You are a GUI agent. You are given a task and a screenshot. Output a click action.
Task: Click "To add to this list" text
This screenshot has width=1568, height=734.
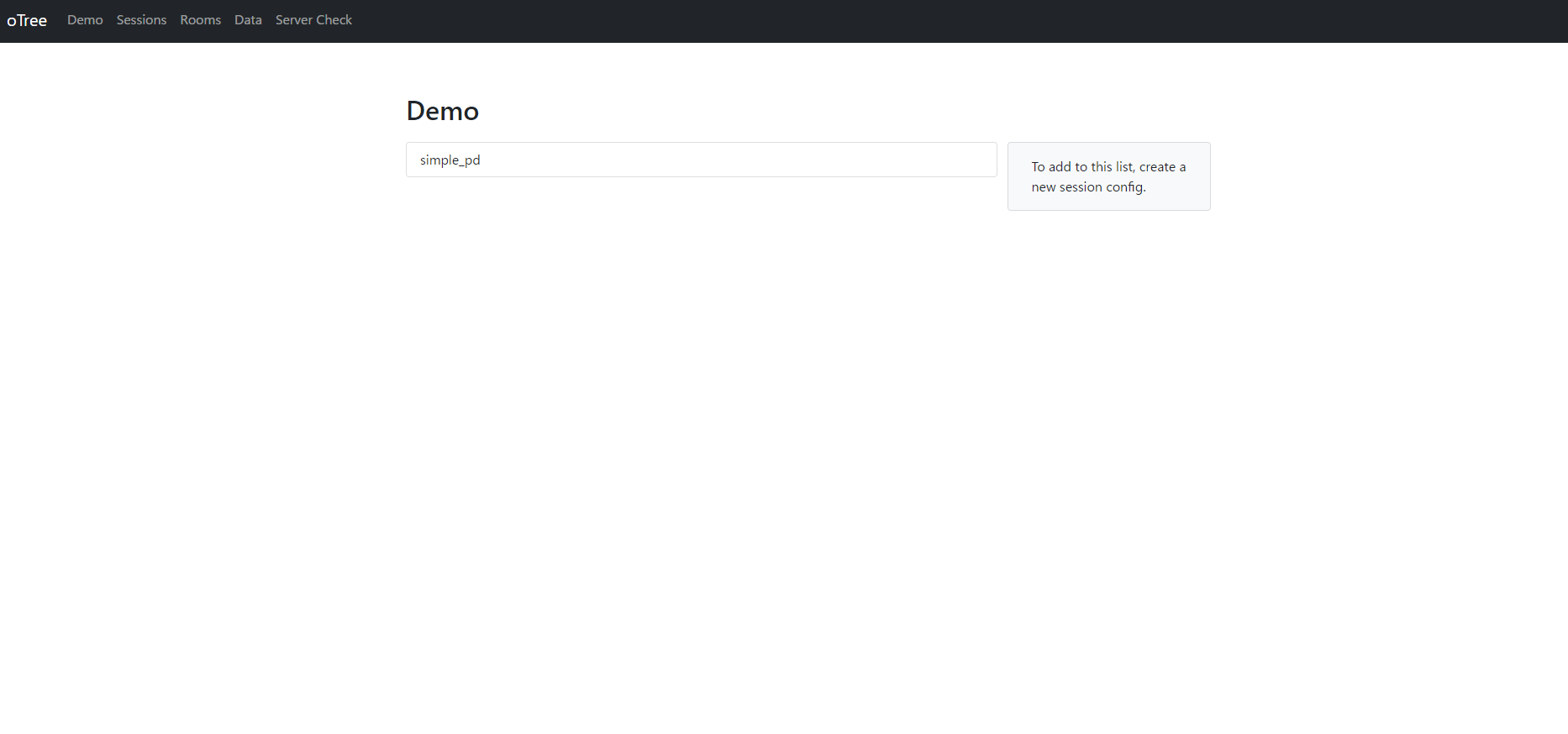1082,167
